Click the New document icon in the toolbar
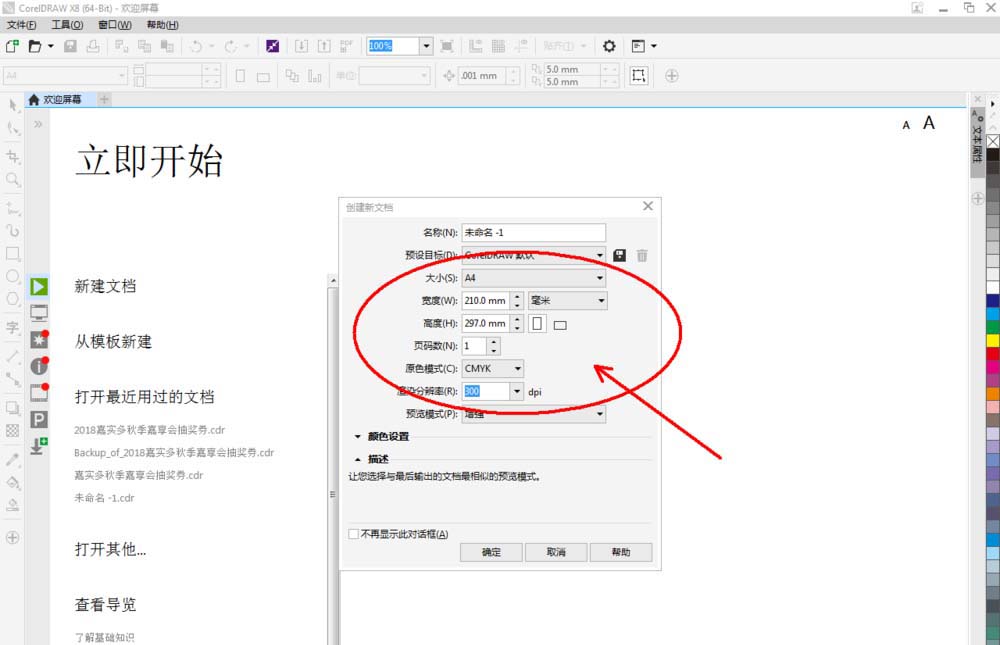1000x645 pixels. (12, 46)
